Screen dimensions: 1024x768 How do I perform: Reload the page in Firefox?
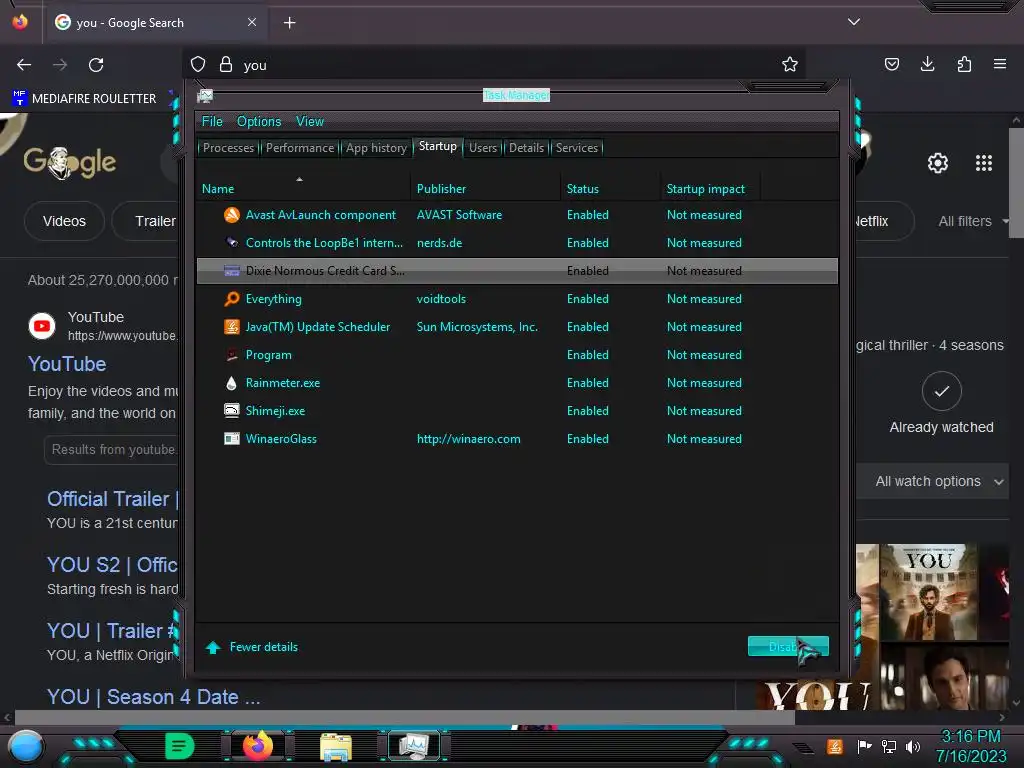pos(96,65)
